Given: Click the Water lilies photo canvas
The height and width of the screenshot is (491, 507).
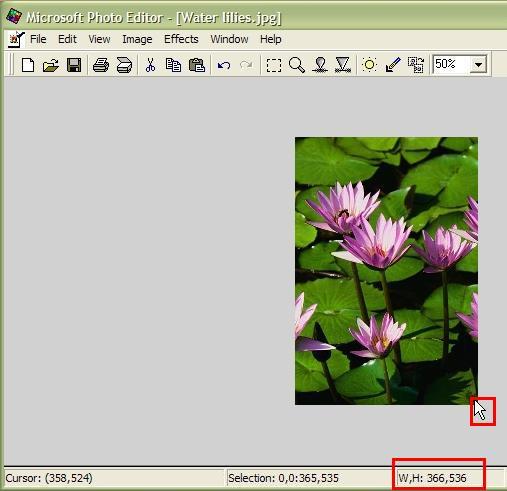Looking at the screenshot, I should click(x=386, y=271).
